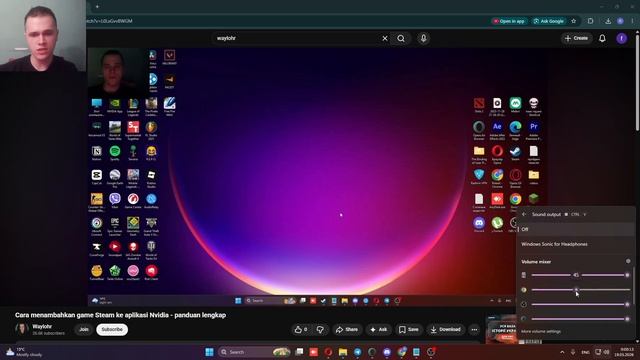
Task: Open File Explorer on the Windows taskbar
Action: coord(343,352)
